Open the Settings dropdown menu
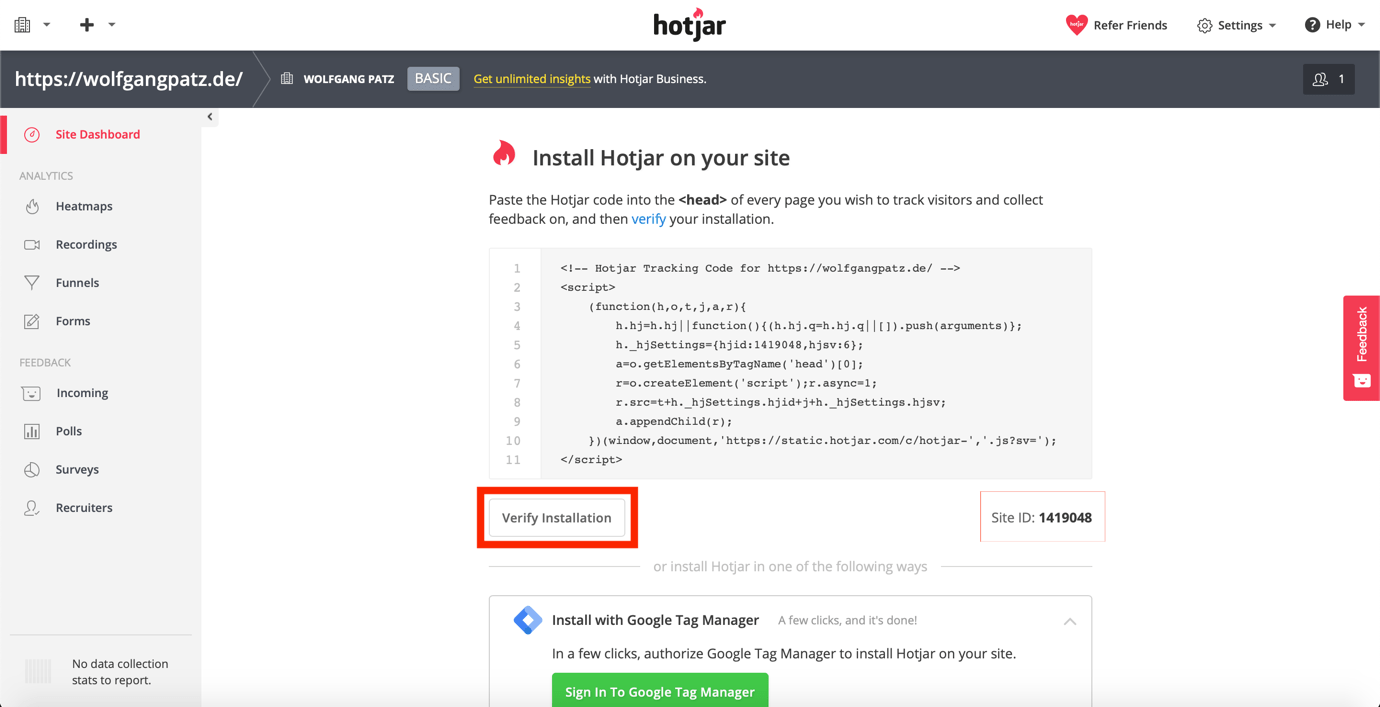This screenshot has width=1380, height=707. coord(1237,26)
